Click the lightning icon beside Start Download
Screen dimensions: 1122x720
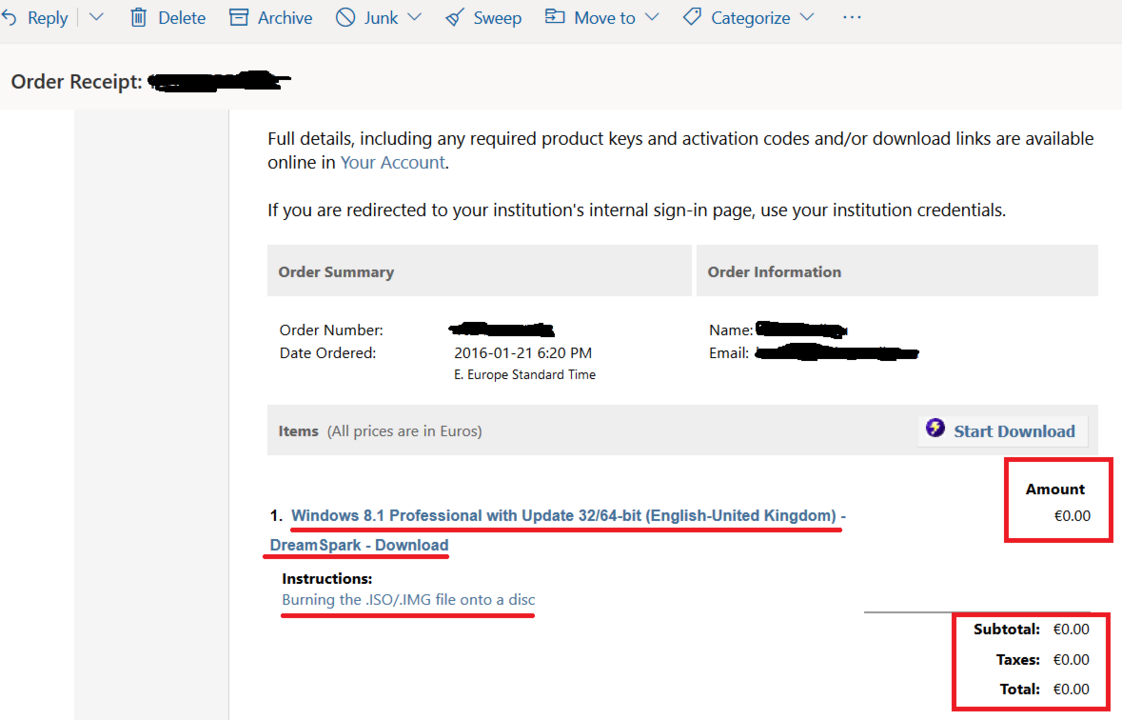click(x=935, y=429)
